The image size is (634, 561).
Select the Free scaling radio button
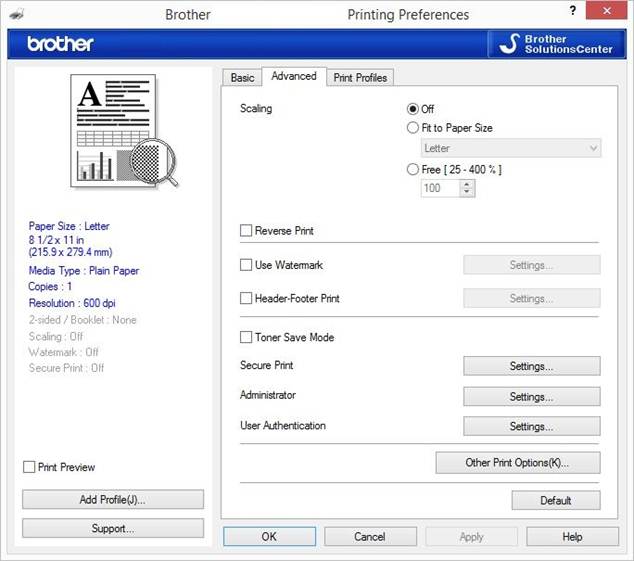(413, 169)
